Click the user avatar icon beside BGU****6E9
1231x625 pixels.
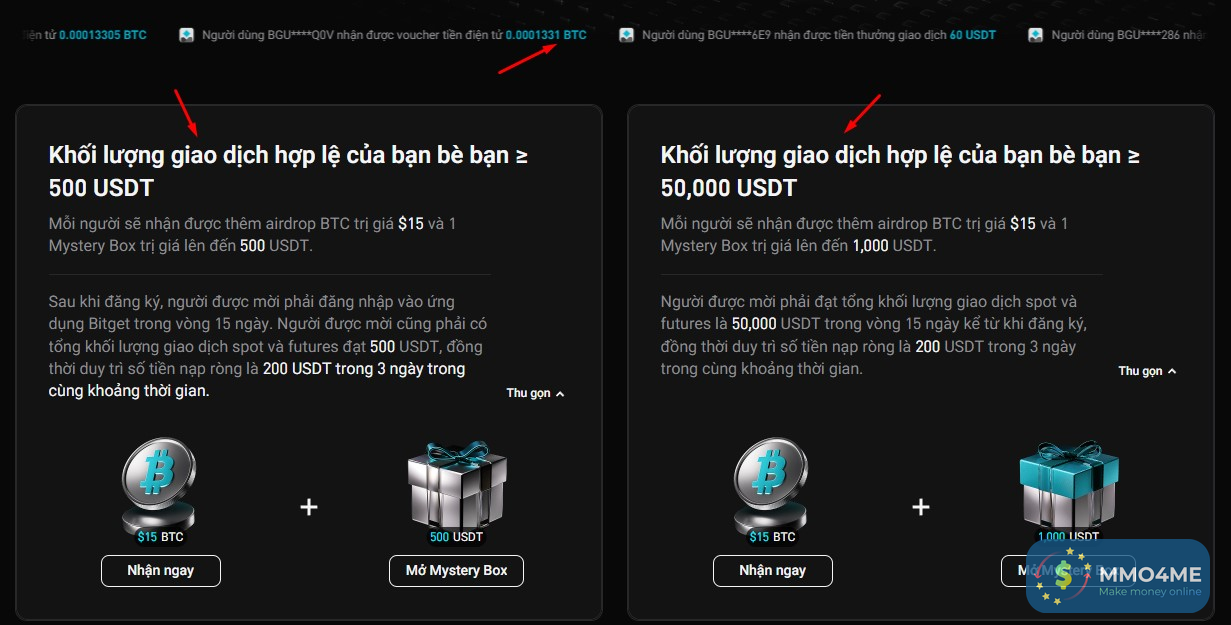(626, 35)
